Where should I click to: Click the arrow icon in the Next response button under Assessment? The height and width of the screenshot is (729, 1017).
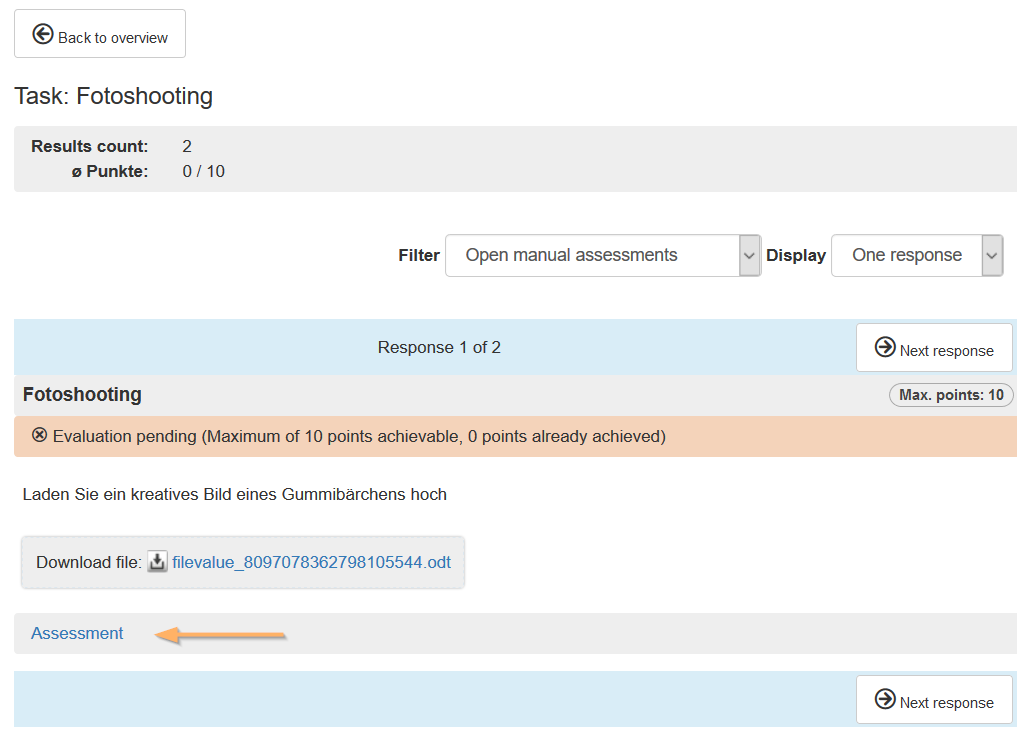coord(885,699)
